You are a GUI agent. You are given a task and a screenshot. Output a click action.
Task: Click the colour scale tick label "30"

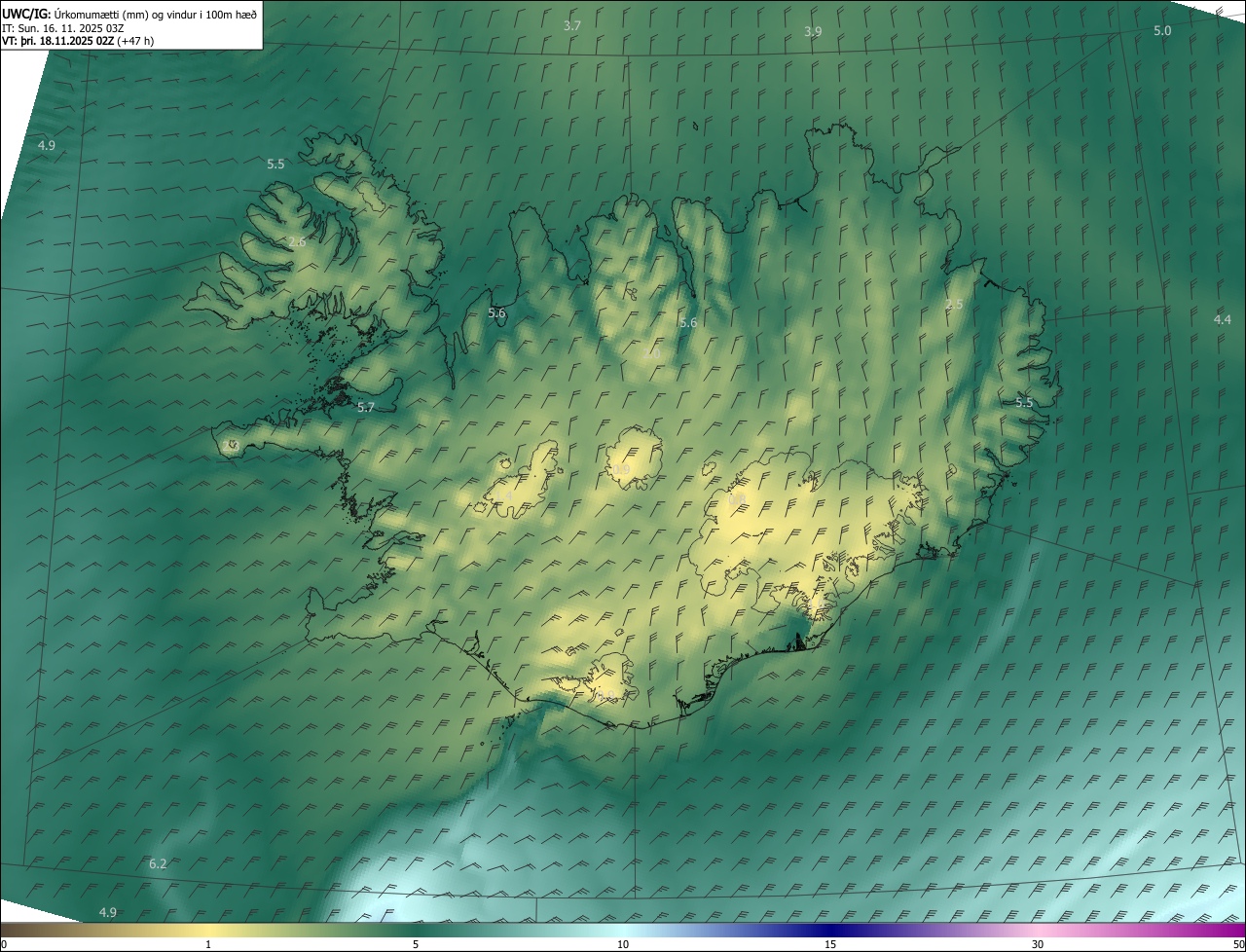[1038, 944]
